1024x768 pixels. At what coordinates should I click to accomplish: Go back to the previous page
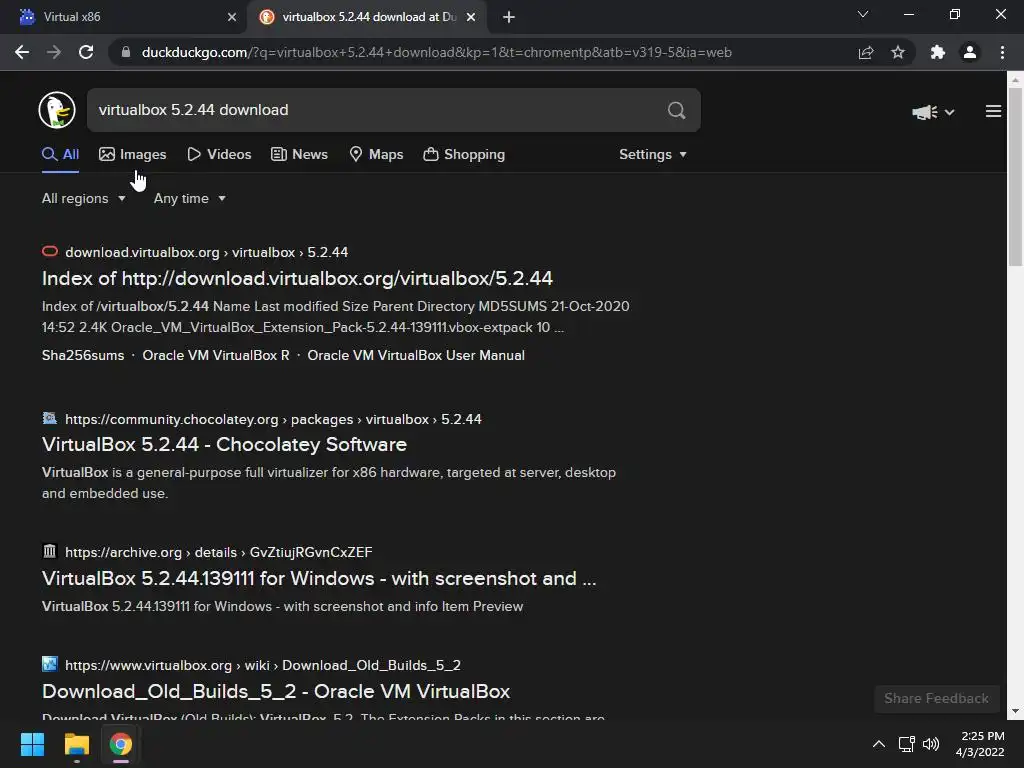coord(22,52)
